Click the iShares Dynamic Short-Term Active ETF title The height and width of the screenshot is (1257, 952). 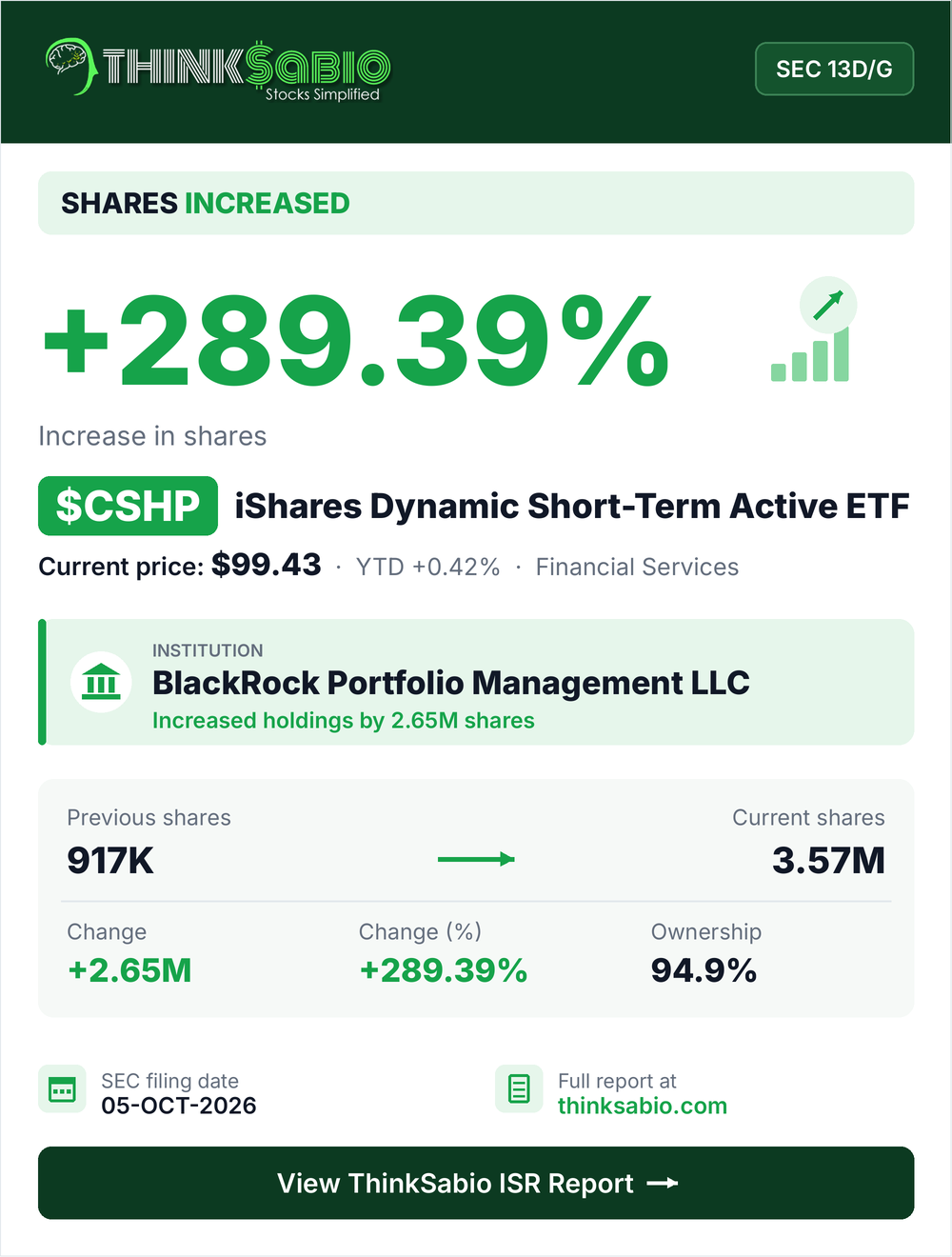pyautogui.click(x=572, y=506)
